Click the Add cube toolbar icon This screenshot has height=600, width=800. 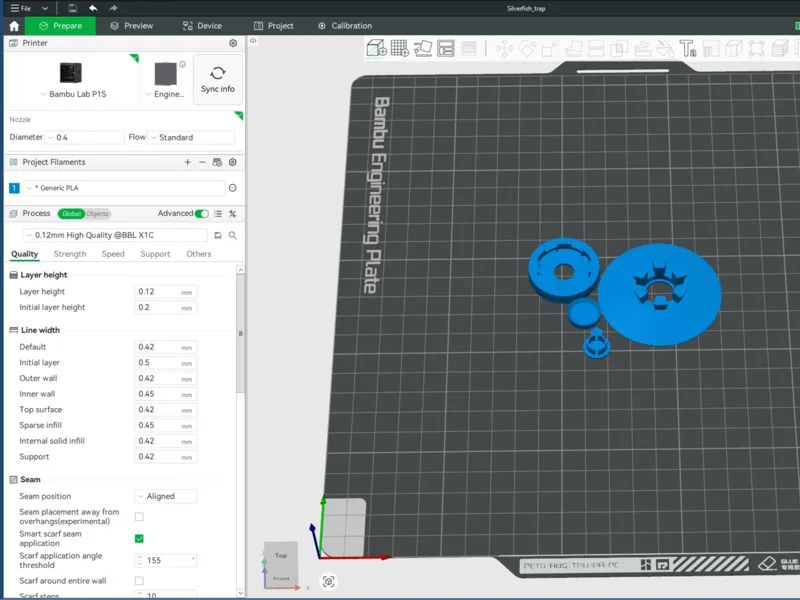(x=376, y=48)
